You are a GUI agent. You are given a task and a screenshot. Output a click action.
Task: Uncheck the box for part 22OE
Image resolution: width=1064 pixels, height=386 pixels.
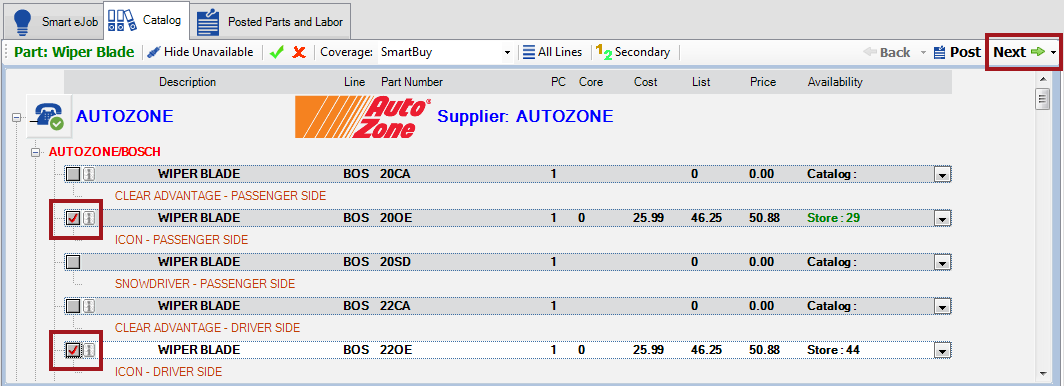pyautogui.click(x=73, y=350)
